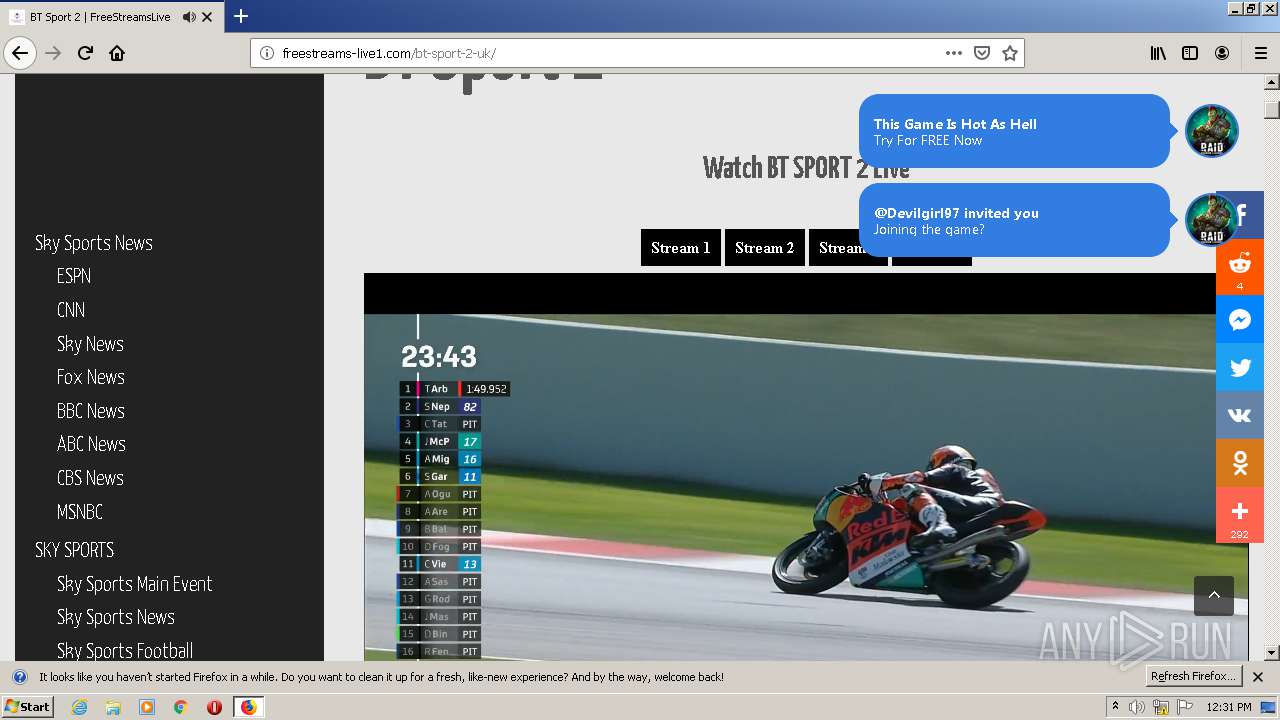Open the Library bookmarks panel

pyautogui.click(x=1158, y=53)
